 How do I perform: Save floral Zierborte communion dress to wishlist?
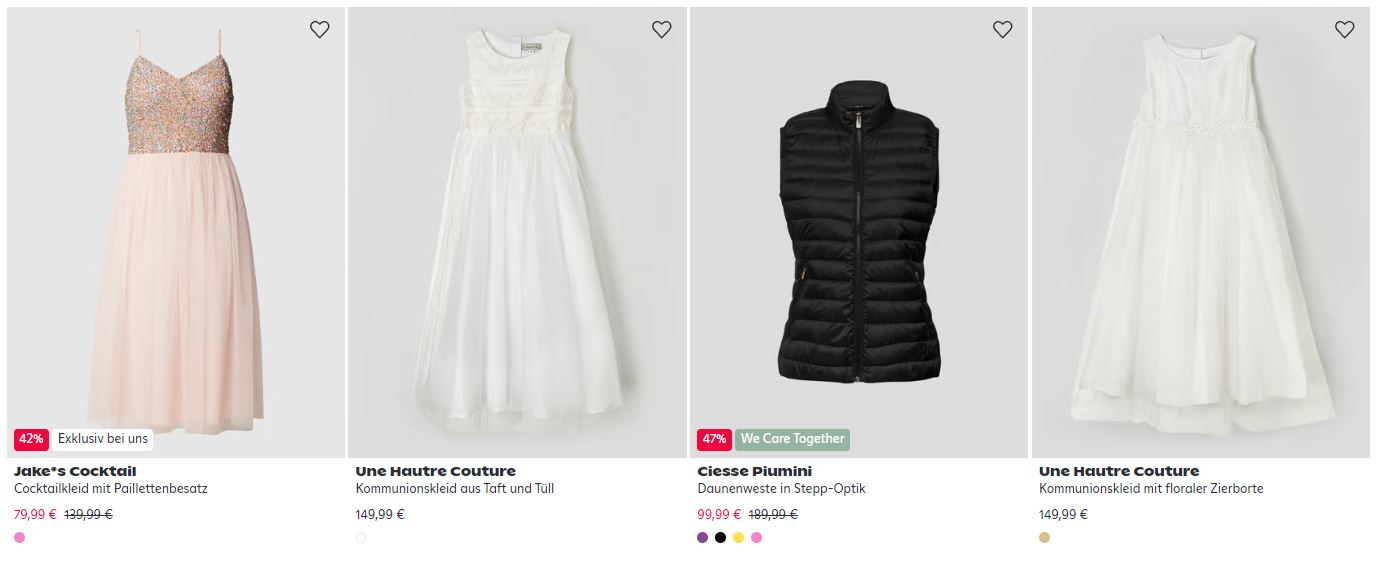[1344, 30]
